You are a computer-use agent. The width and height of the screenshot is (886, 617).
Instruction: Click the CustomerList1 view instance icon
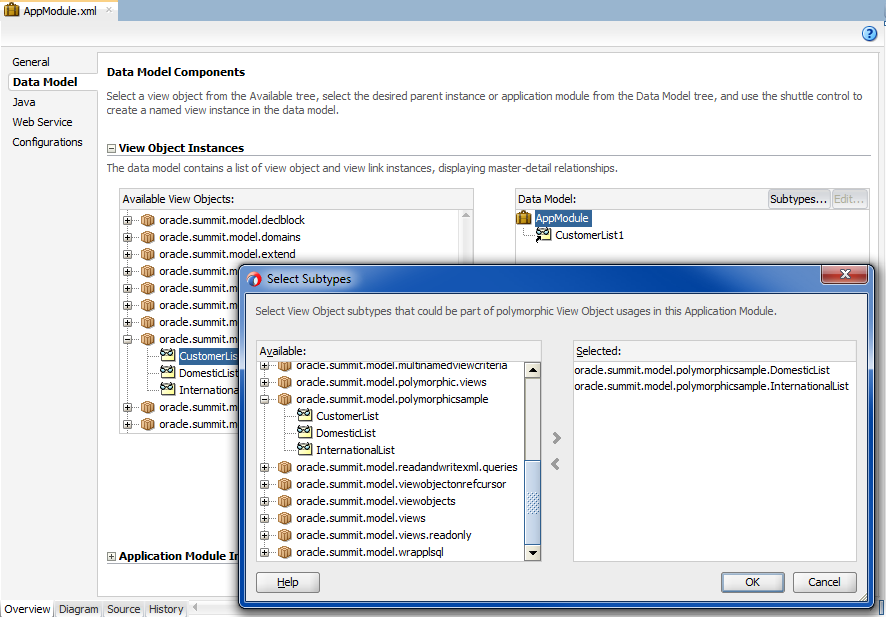pyautogui.click(x=543, y=234)
